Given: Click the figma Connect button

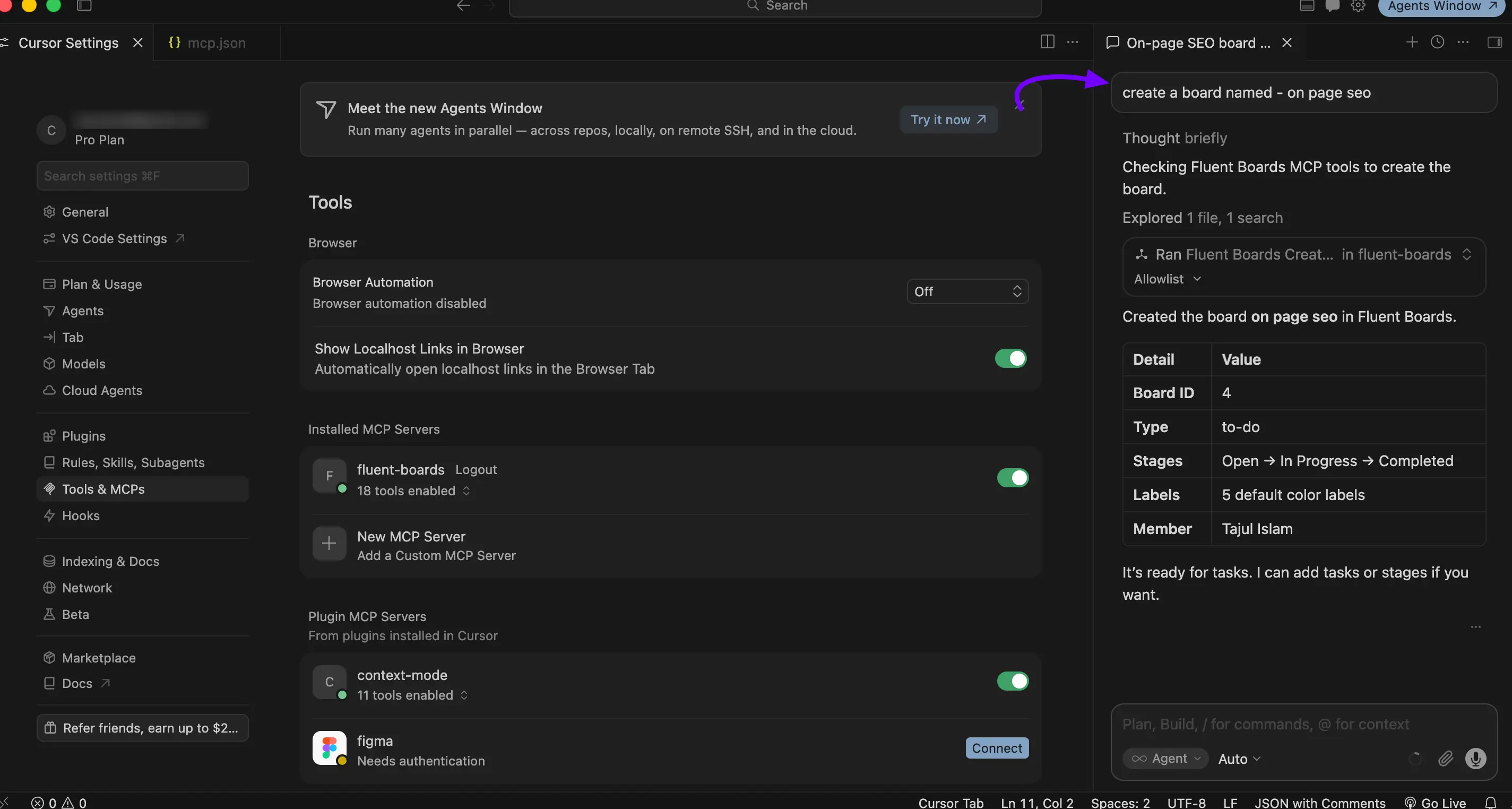Looking at the screenshot, I should [x=997, y=748].
